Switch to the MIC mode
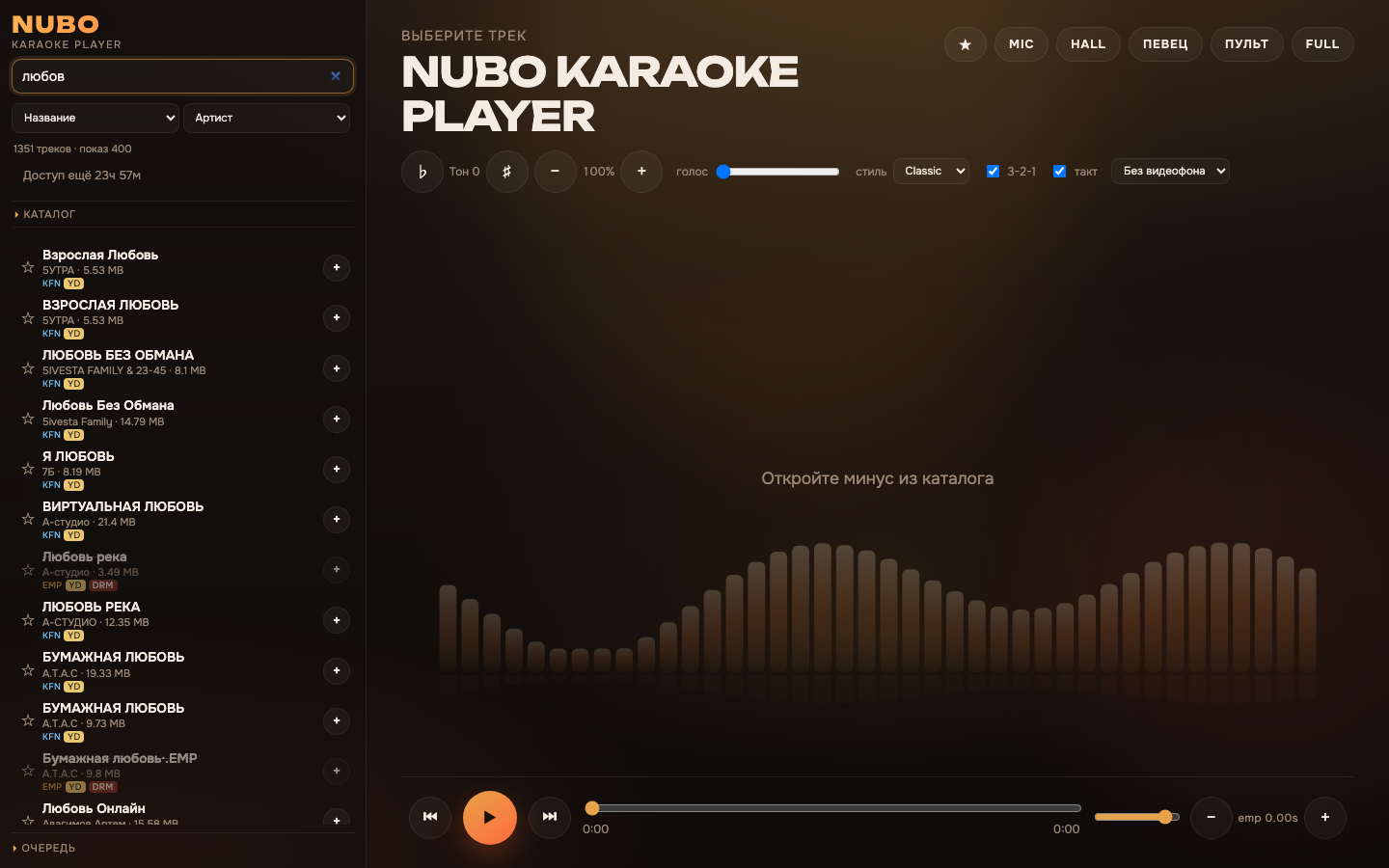1389x868 pixels. pyautogui.click(x=1021, y=44)
